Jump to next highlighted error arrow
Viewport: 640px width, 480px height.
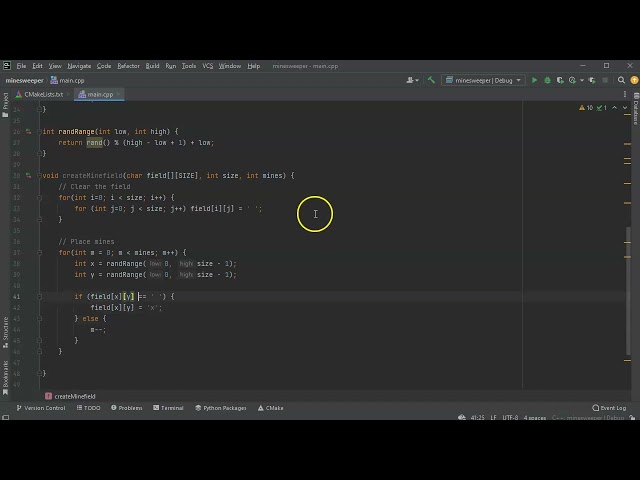[625, 108]
